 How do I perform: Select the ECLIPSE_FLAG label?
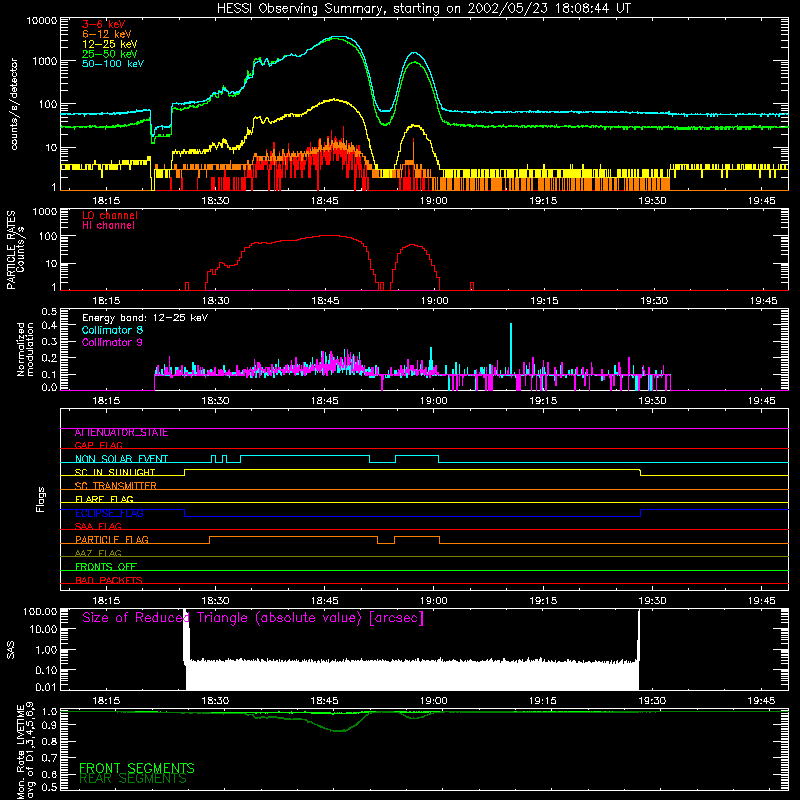(x=109, y=513)
